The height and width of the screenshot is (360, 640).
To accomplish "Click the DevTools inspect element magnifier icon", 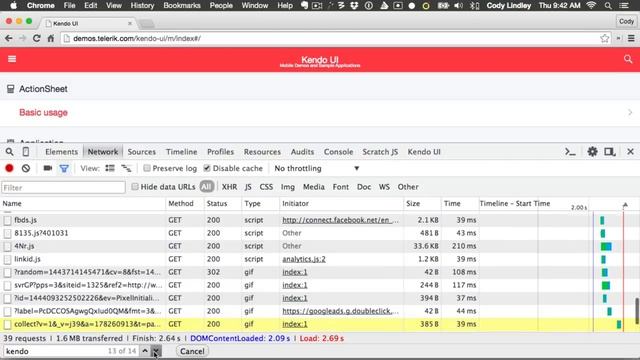I will pyautogui.click(x=9, y=152).
